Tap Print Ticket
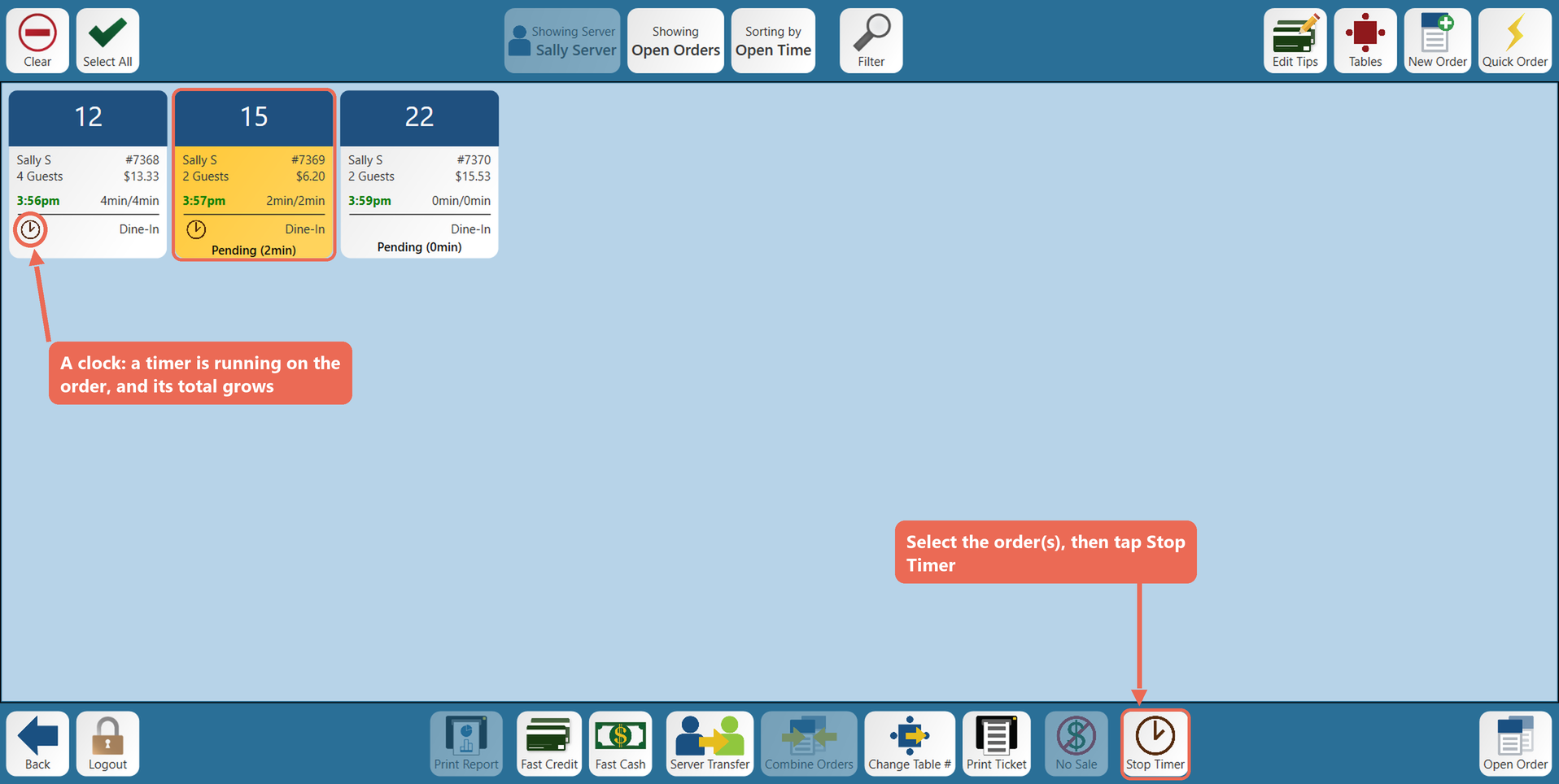This screenshot has width=1559, height=784. pos(997,743)
